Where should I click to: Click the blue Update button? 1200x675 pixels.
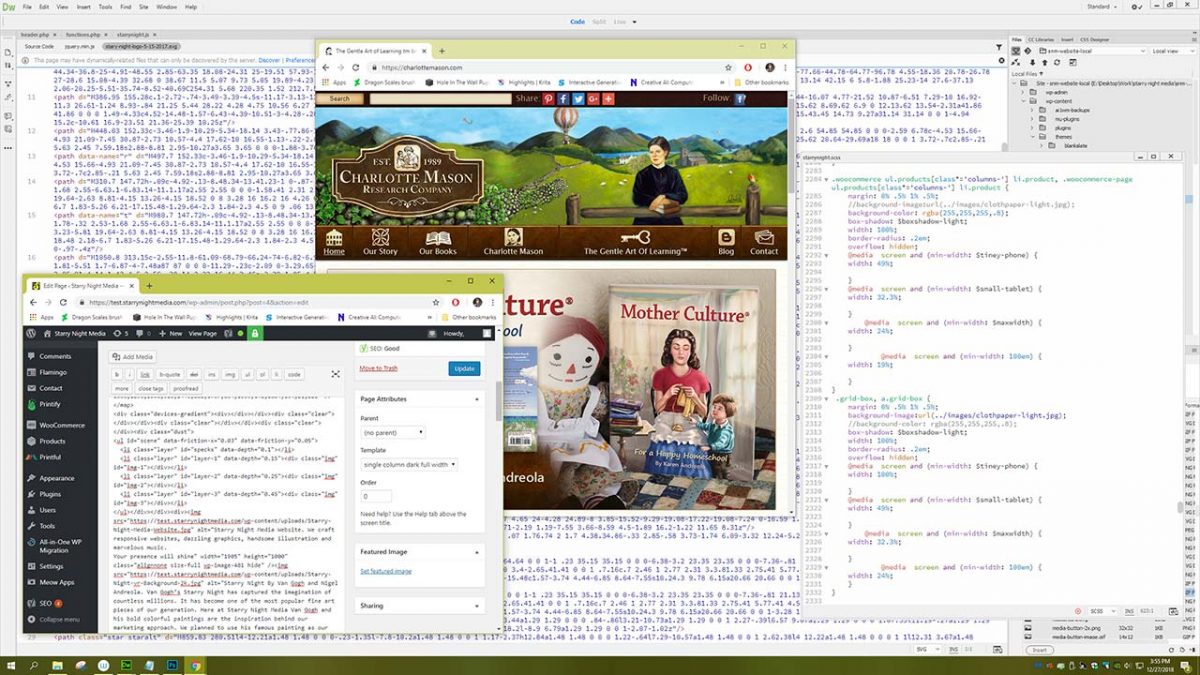click(x=464, y=368)
